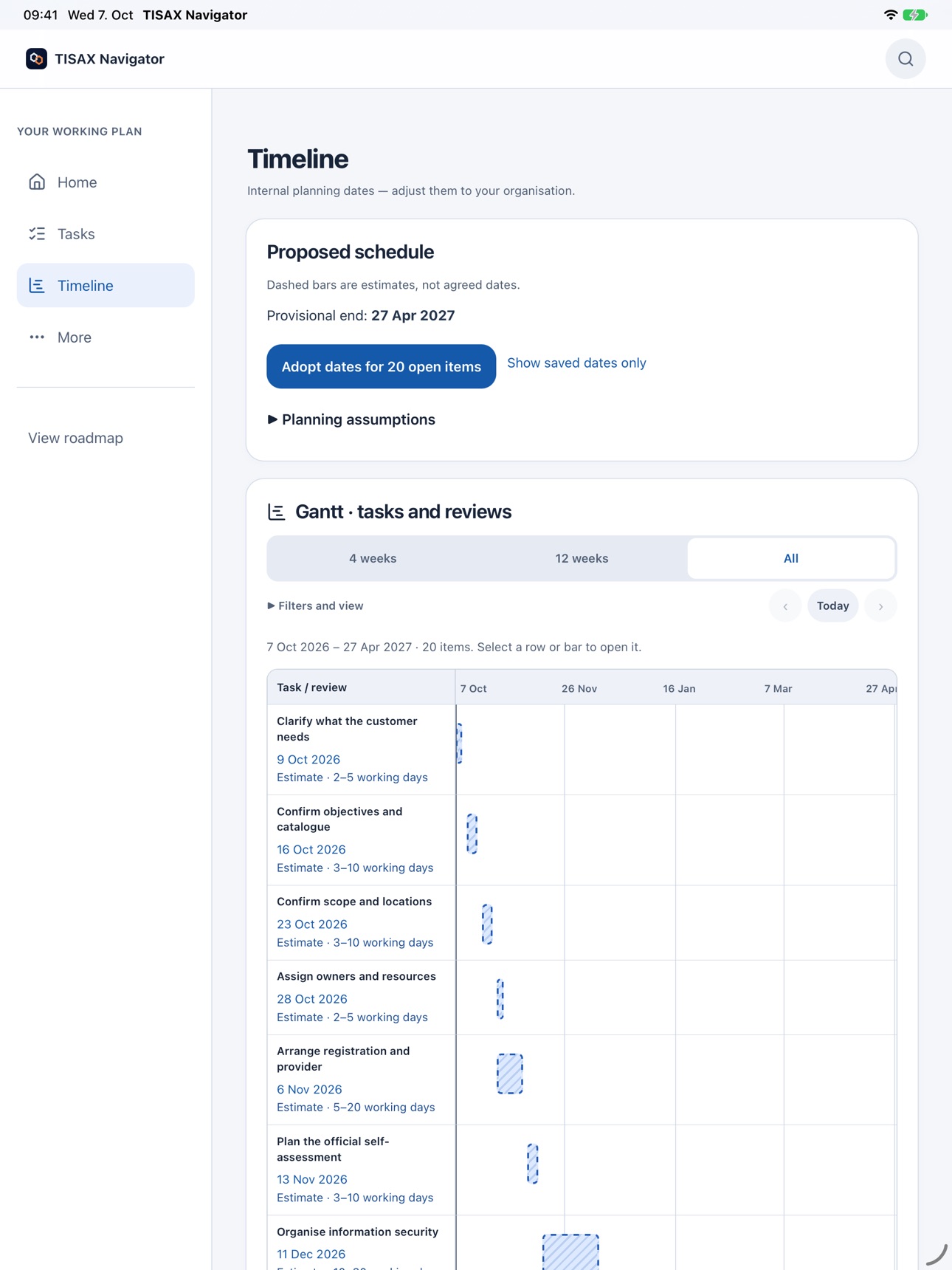Open search with the magnifier icon
Screen dimensions: 952x1270
pos(906,59)
